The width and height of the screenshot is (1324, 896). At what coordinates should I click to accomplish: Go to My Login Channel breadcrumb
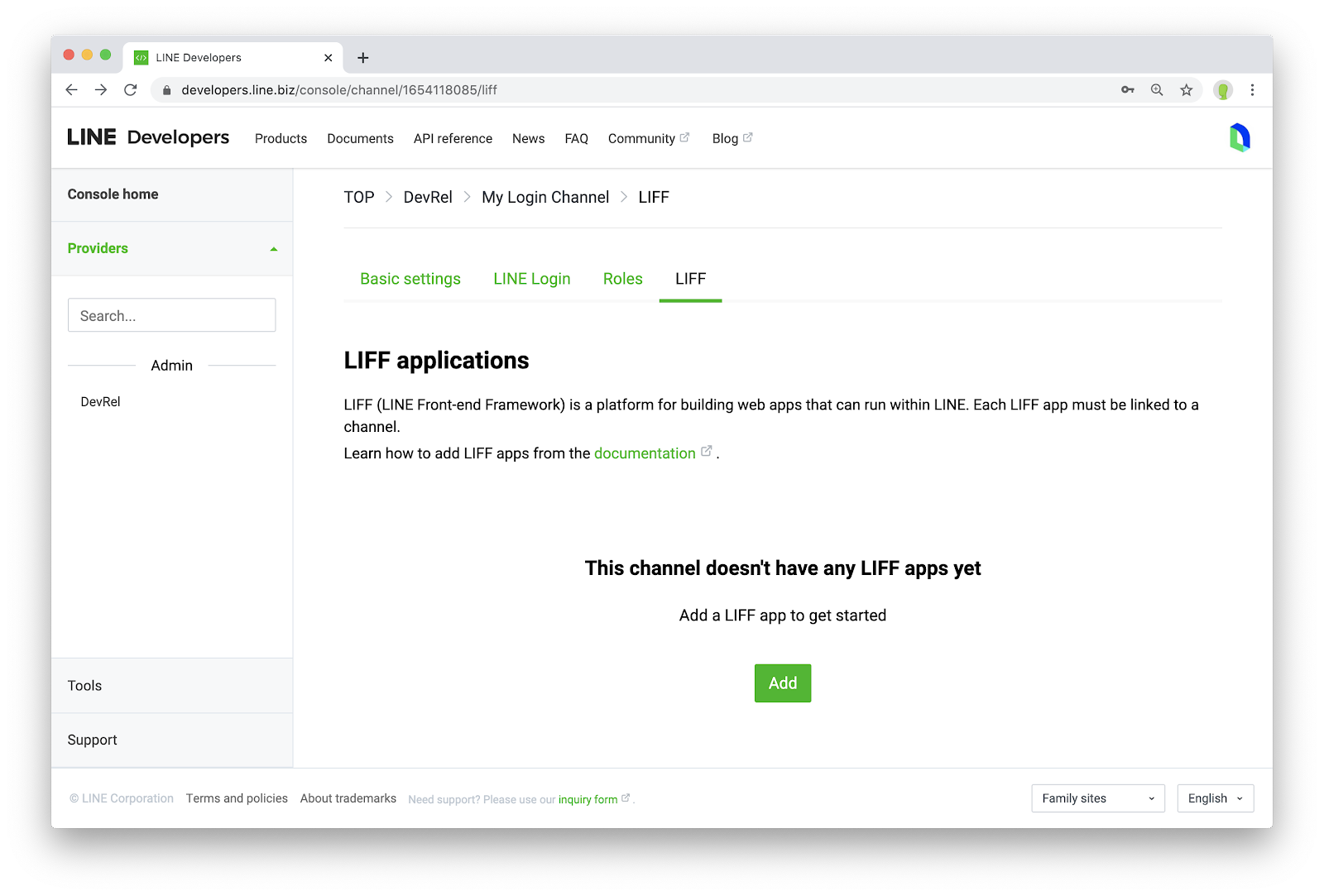[x=545, y=198]
